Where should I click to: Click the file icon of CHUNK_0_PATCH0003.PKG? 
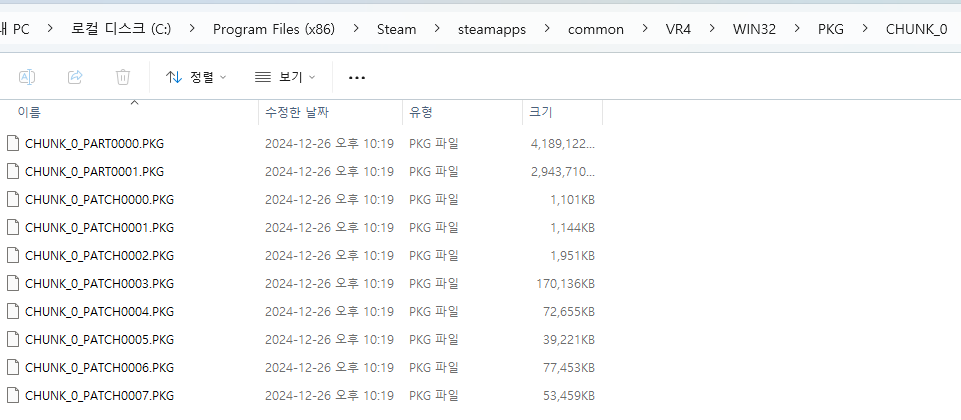coord(13,283)
